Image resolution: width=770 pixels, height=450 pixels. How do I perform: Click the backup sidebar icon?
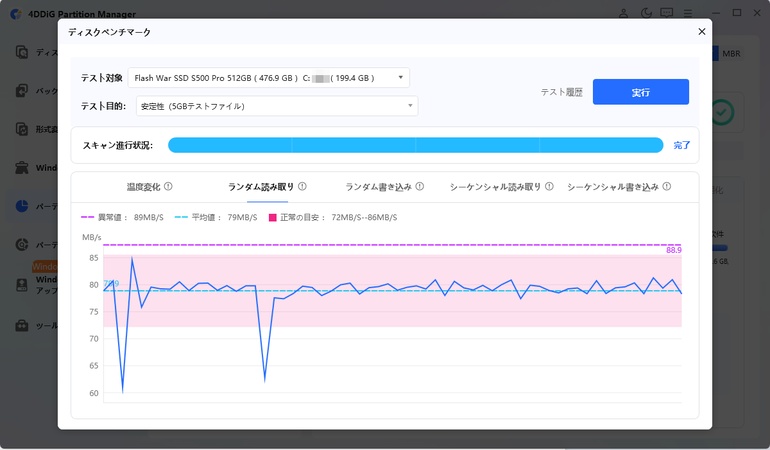(x=22, y=90)
